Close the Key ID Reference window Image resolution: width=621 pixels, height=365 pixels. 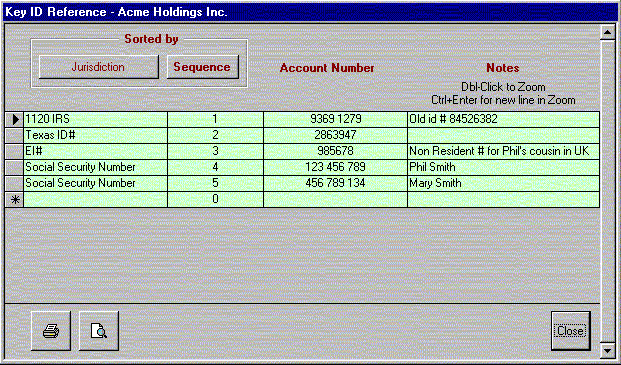click(x=571, y=331)
